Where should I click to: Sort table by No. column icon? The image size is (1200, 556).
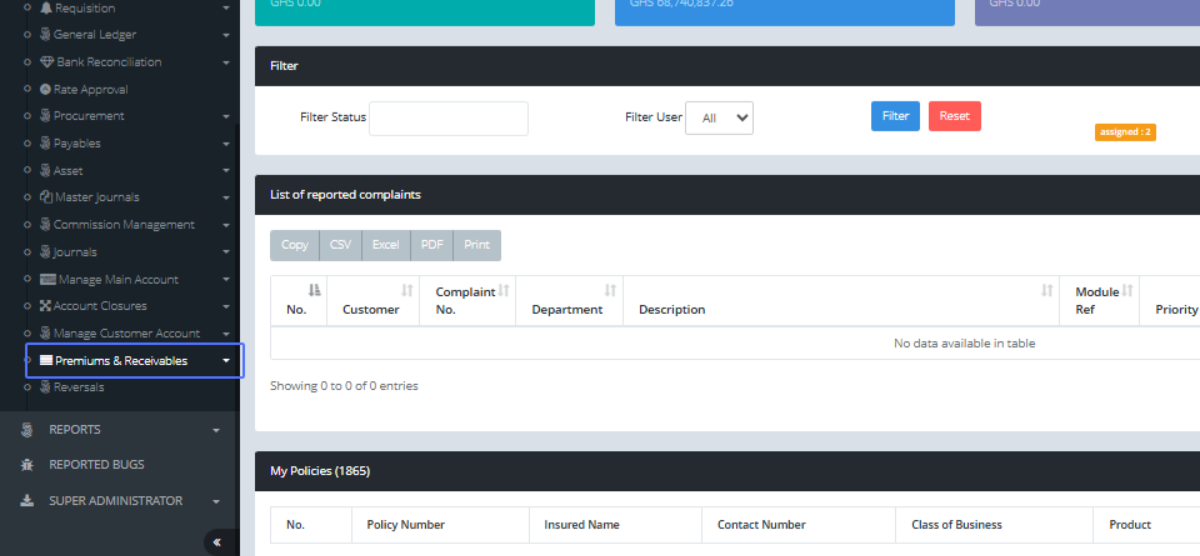pos(314,291)
